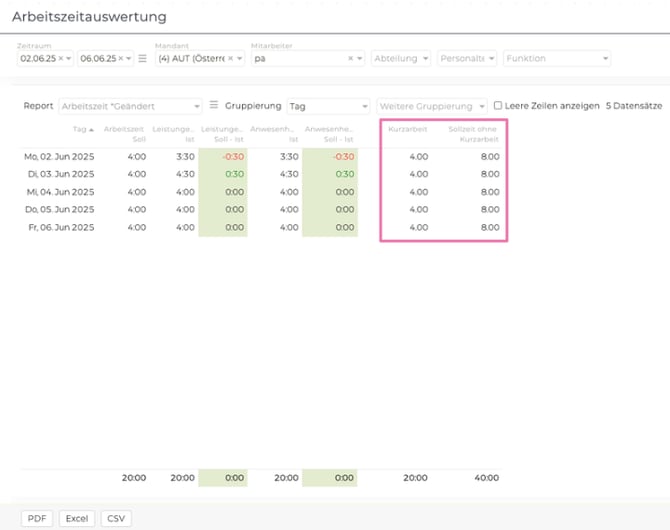Clear the Mandant AUT selection
Screen dimensions: 670x530
tap(229, 59)
